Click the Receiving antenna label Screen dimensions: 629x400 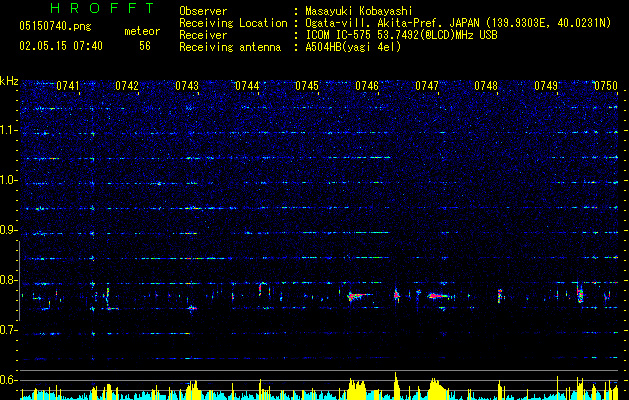click(x=230, y=47)
